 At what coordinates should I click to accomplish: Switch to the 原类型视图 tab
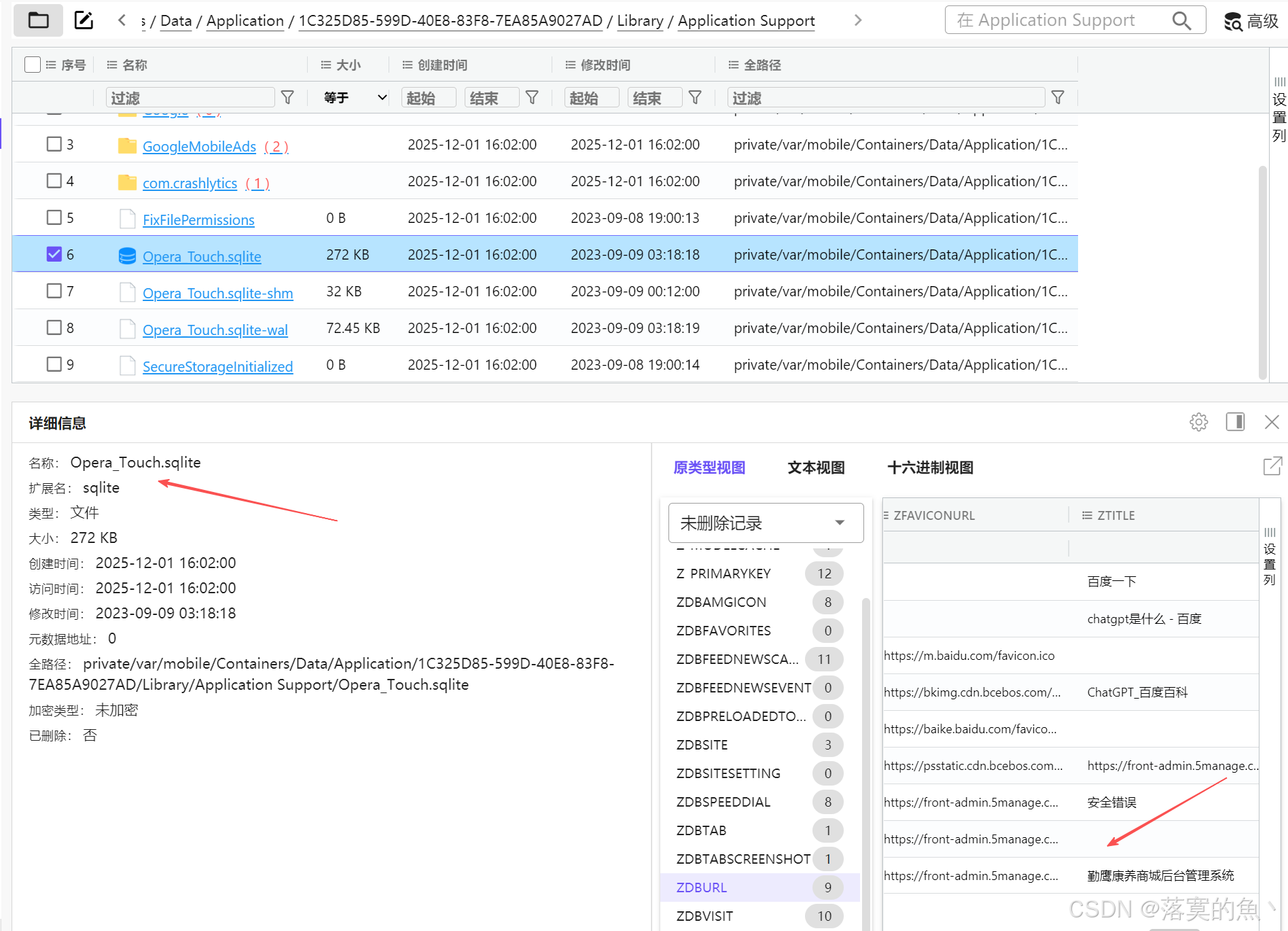709,468
